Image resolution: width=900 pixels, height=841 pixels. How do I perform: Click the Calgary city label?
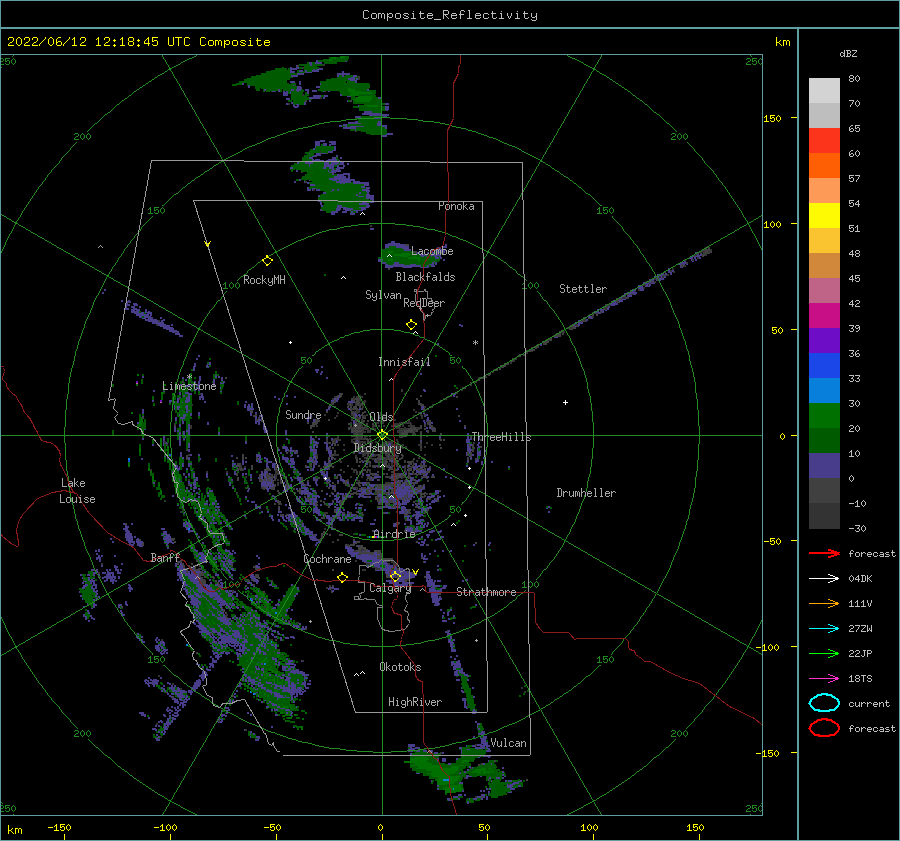coord(390,588)
